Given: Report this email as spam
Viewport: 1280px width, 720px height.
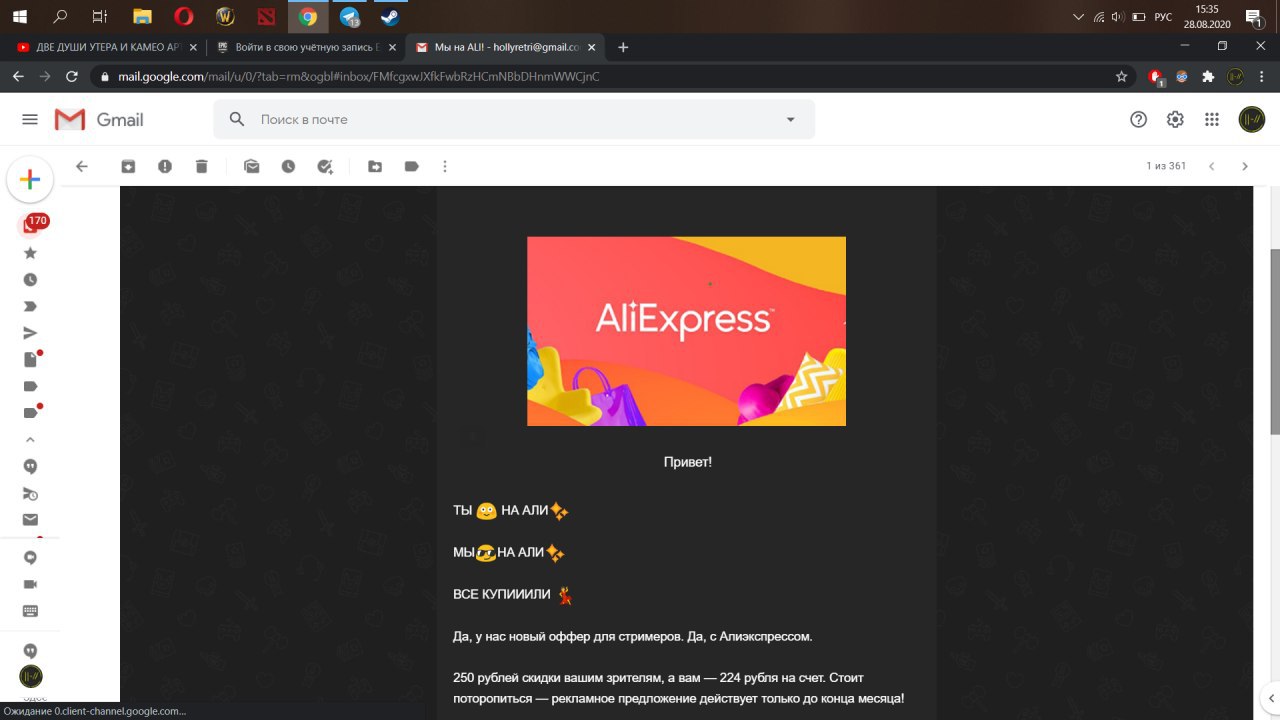Looking at the screenshot, I should tap(165, 167).
